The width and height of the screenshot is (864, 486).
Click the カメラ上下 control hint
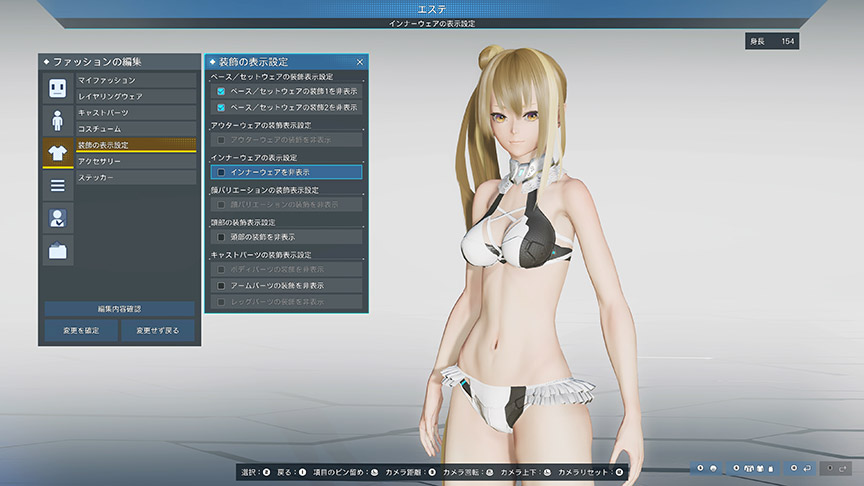(526, 472)
